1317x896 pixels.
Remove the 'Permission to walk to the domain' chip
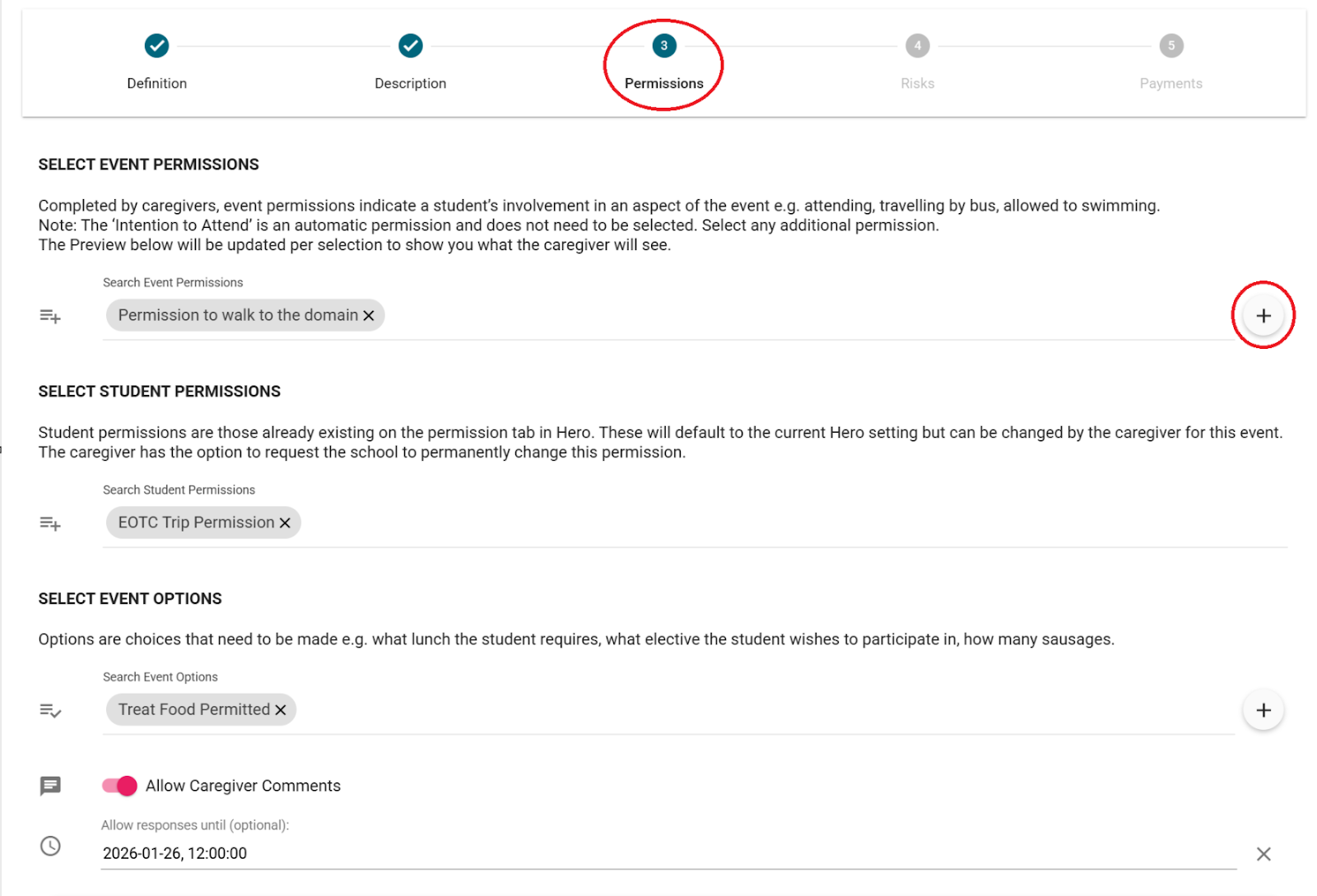point(369,316)
